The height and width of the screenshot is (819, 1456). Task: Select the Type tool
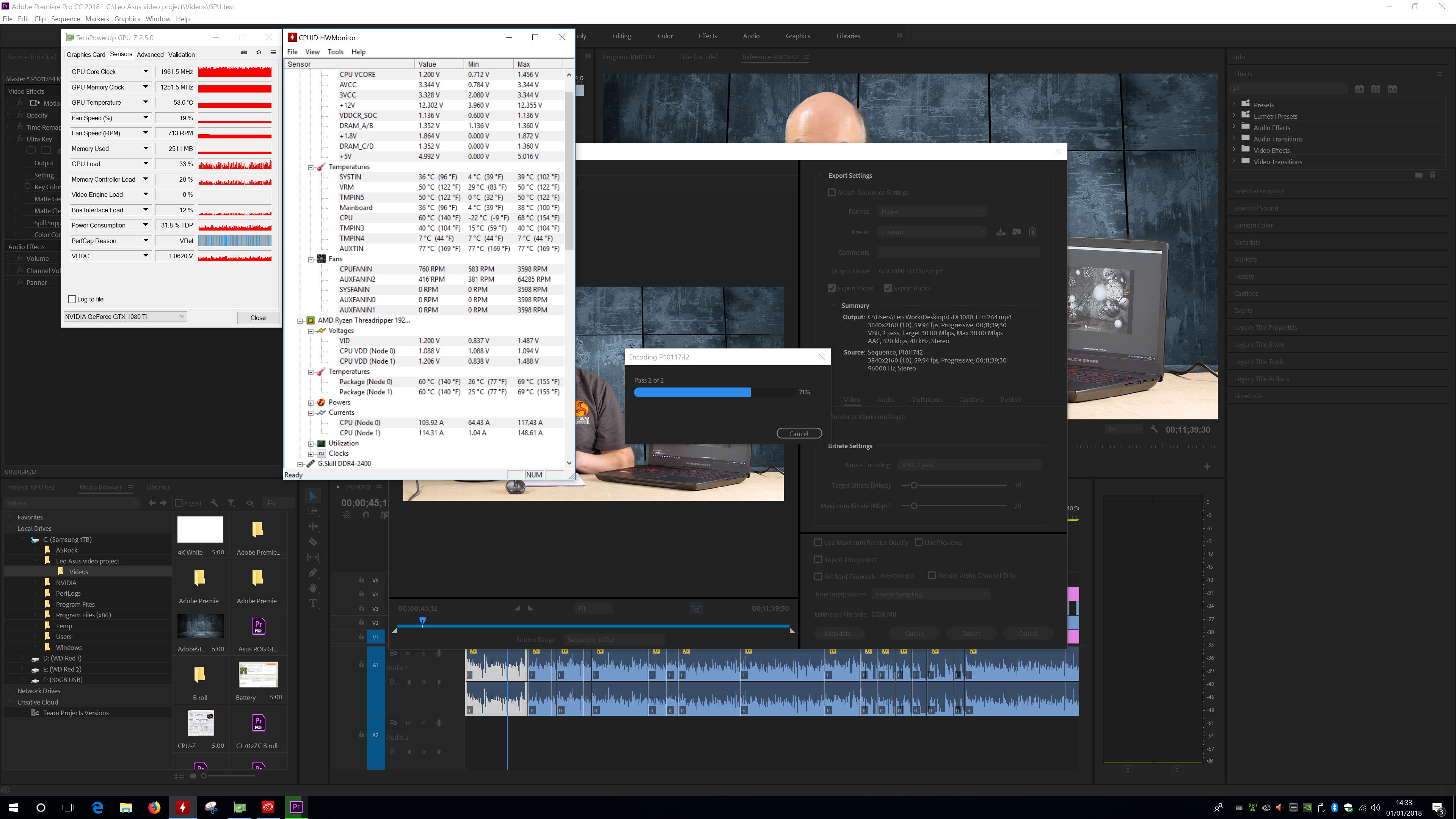(x=313, y=604)
